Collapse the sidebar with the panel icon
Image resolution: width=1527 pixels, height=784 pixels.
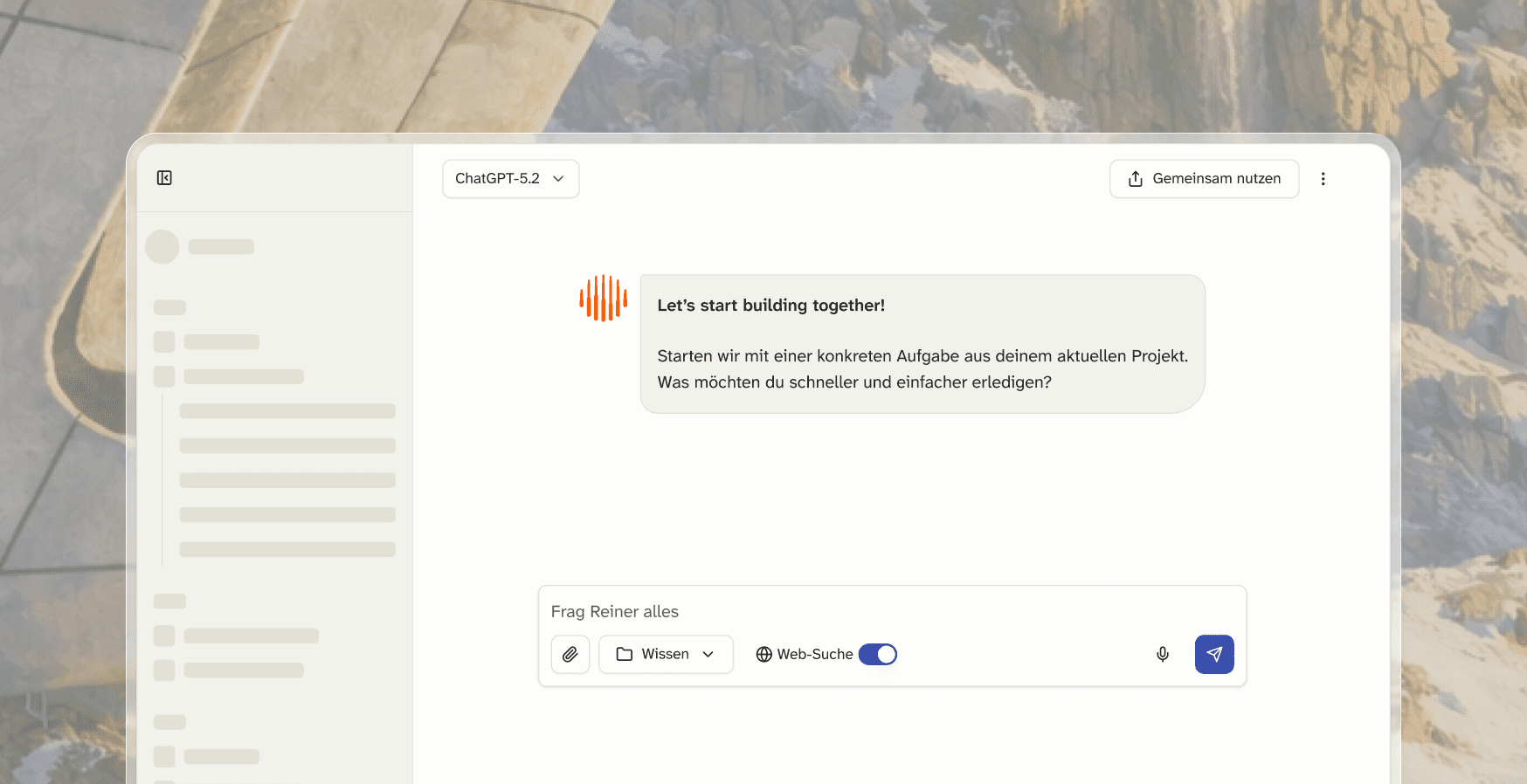[x=164, y=178]
